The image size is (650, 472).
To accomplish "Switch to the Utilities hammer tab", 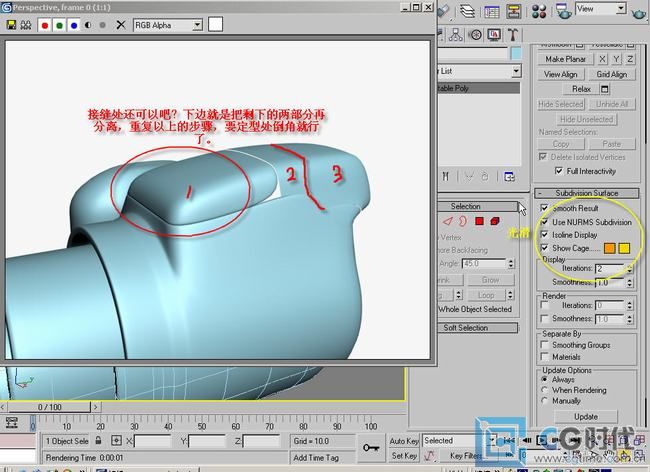I will pos(513,35).
